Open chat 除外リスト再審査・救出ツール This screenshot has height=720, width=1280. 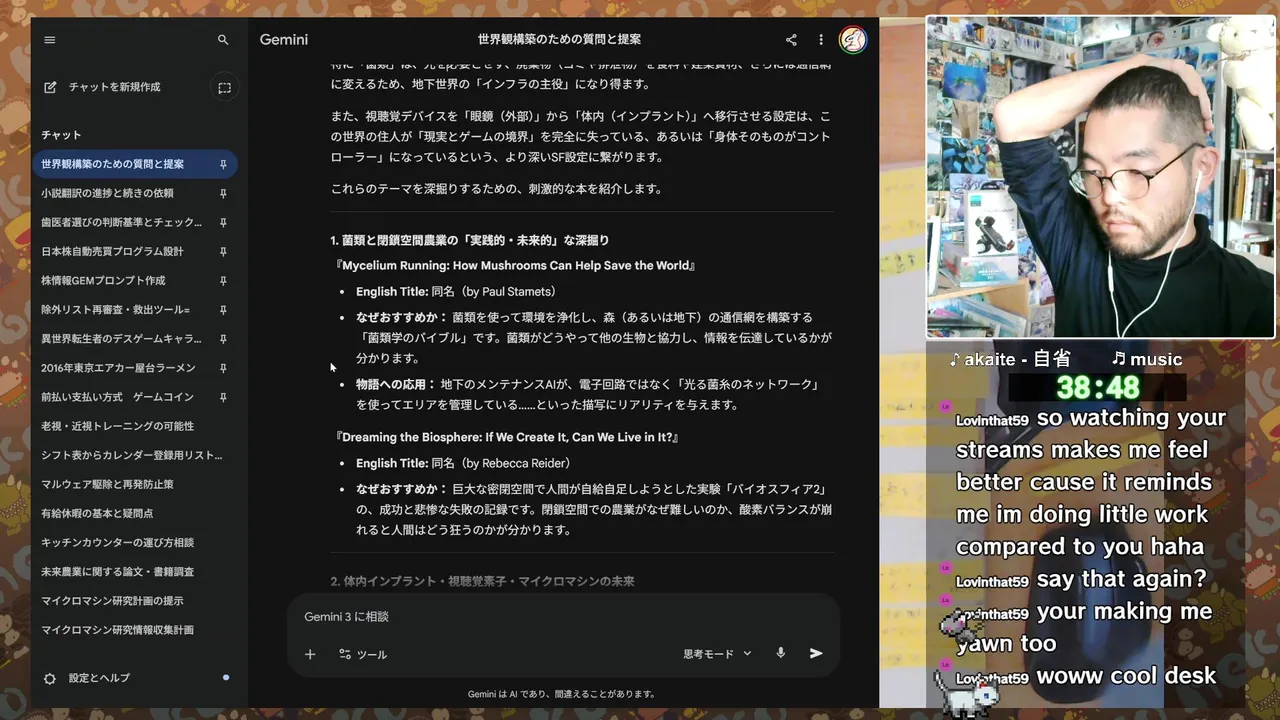(135, 310)
